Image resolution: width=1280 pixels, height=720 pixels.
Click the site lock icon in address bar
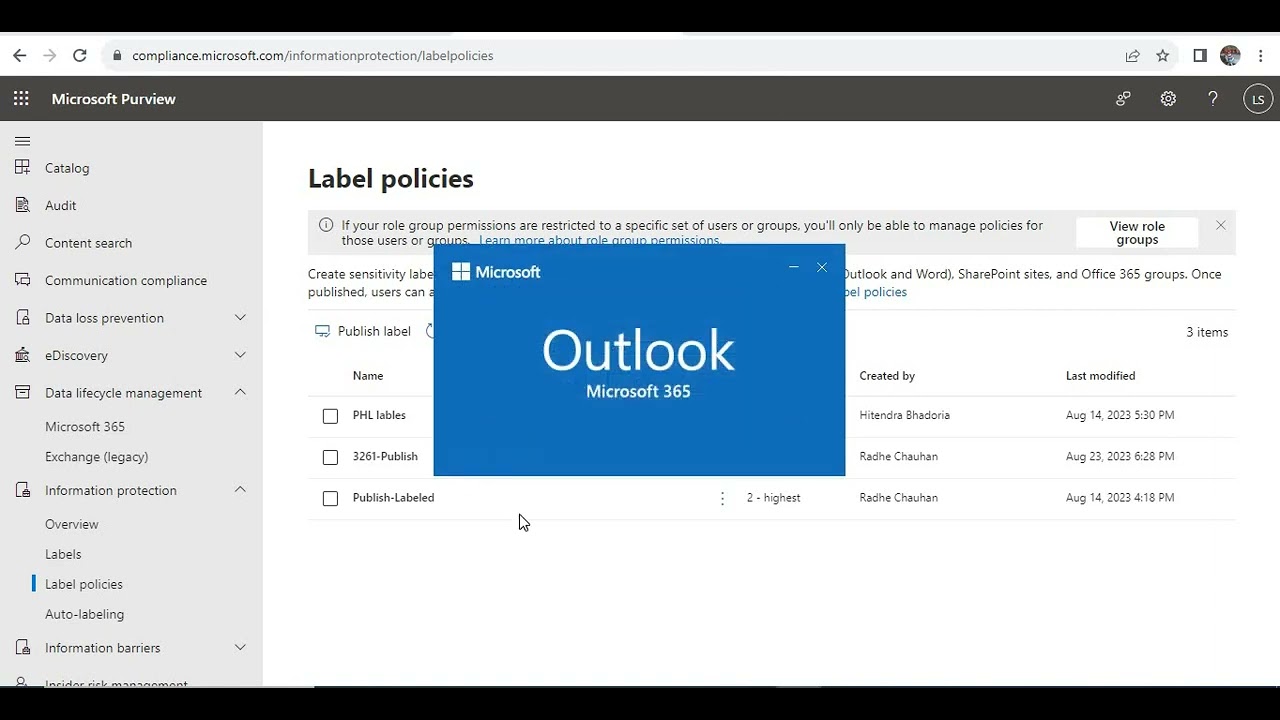[x=117, y=56]
